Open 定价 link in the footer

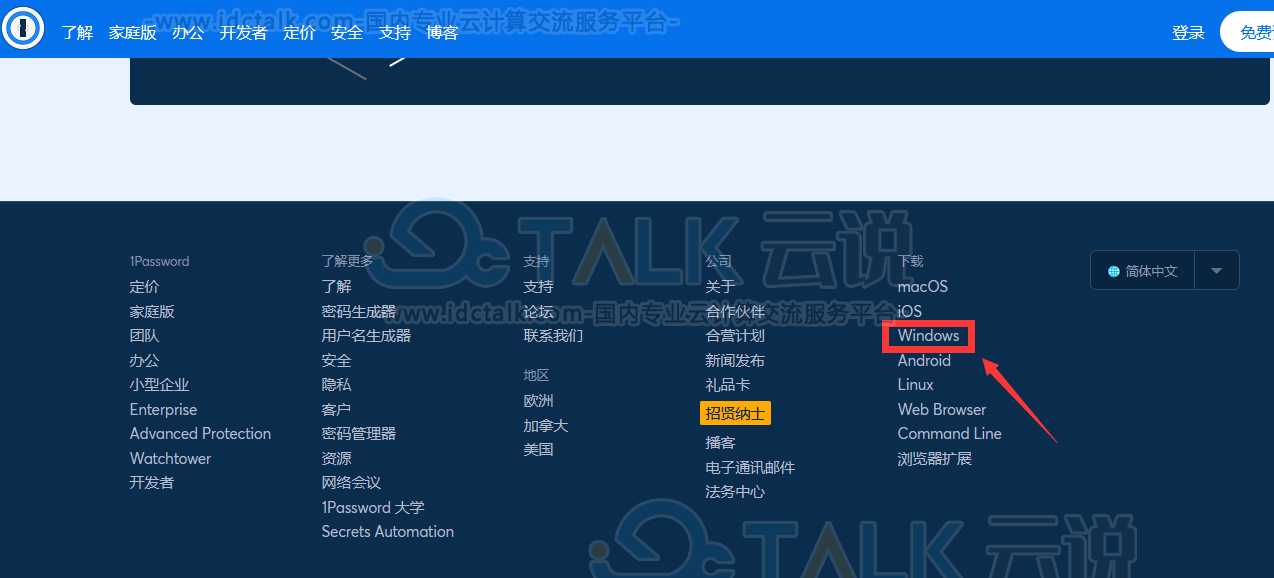coord(144,287)
